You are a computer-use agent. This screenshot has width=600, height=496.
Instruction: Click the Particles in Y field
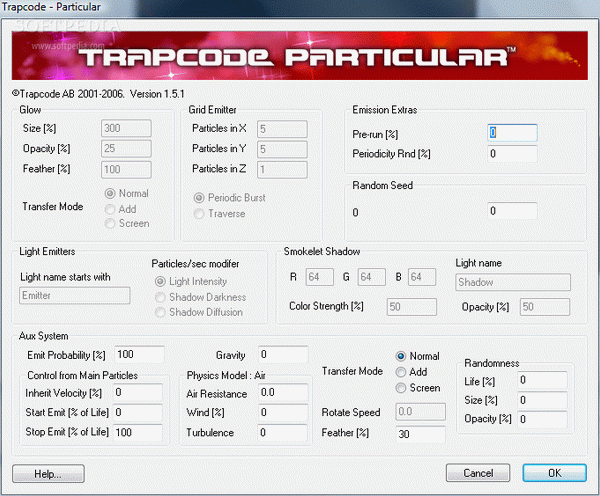[282, 149]
